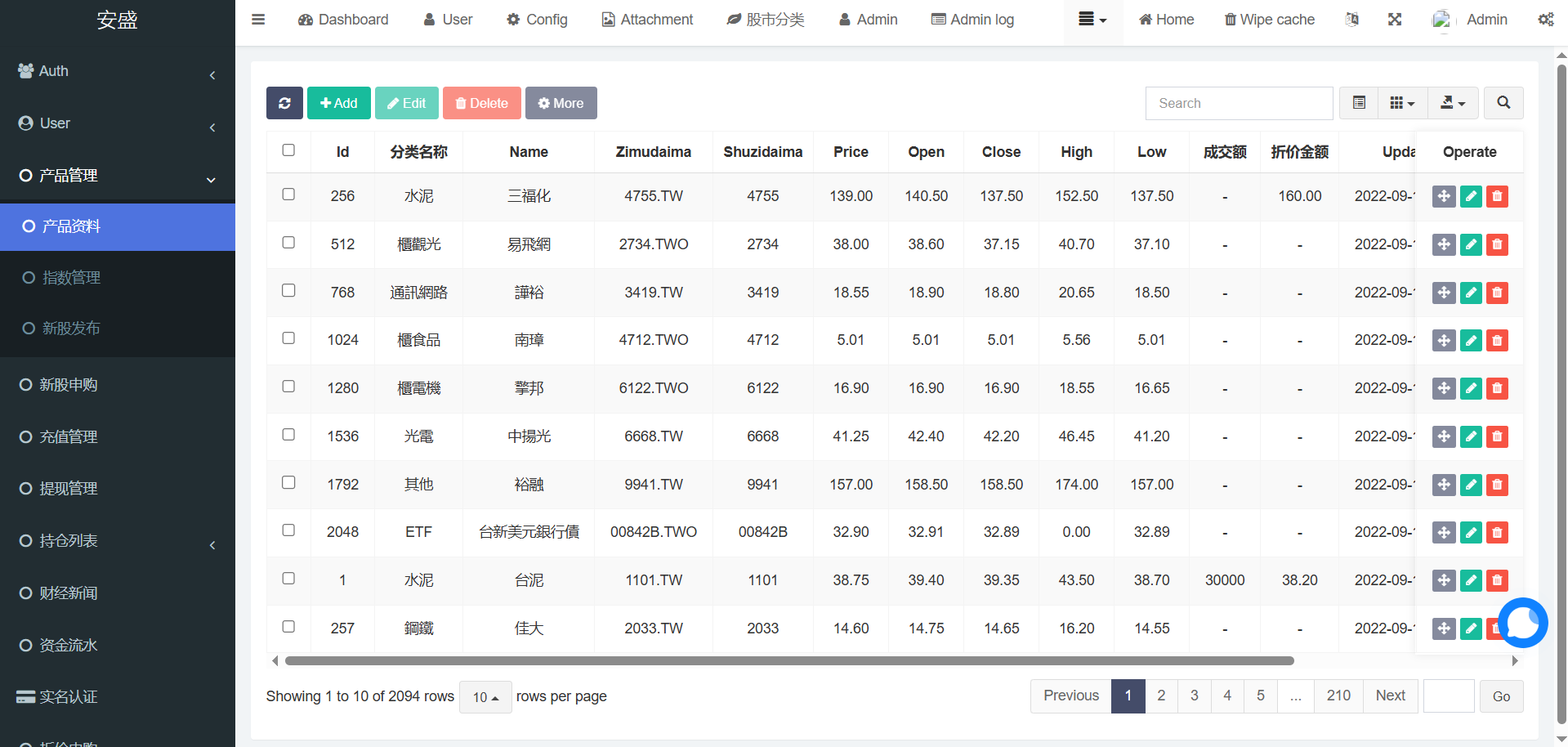Tick the checkbox for row 1024

point(288,338)
